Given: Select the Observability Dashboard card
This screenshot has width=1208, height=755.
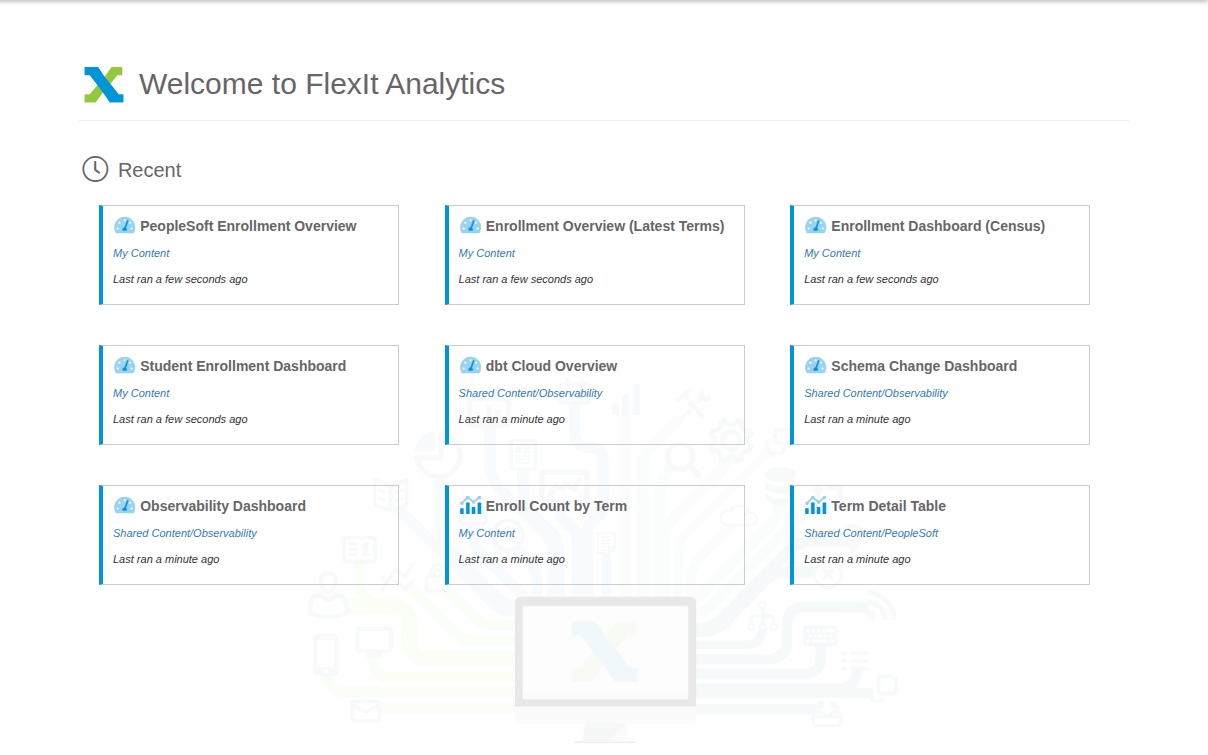Looking at the screenshot, I should pyautogui.click(x=249, y=535).
